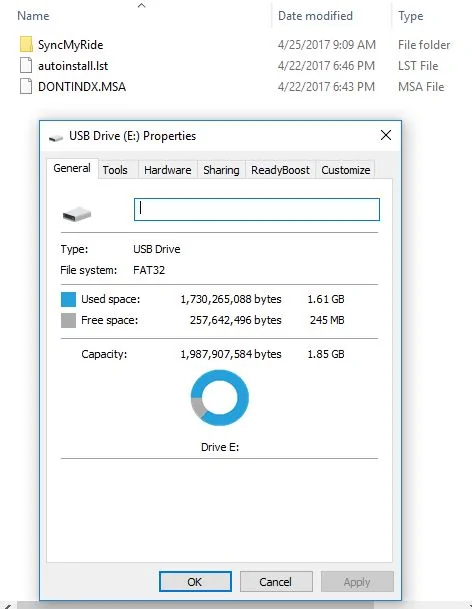Click the greyed-out Apply button
This screenshot has height=609, width=472.
[x=357, y=581]
